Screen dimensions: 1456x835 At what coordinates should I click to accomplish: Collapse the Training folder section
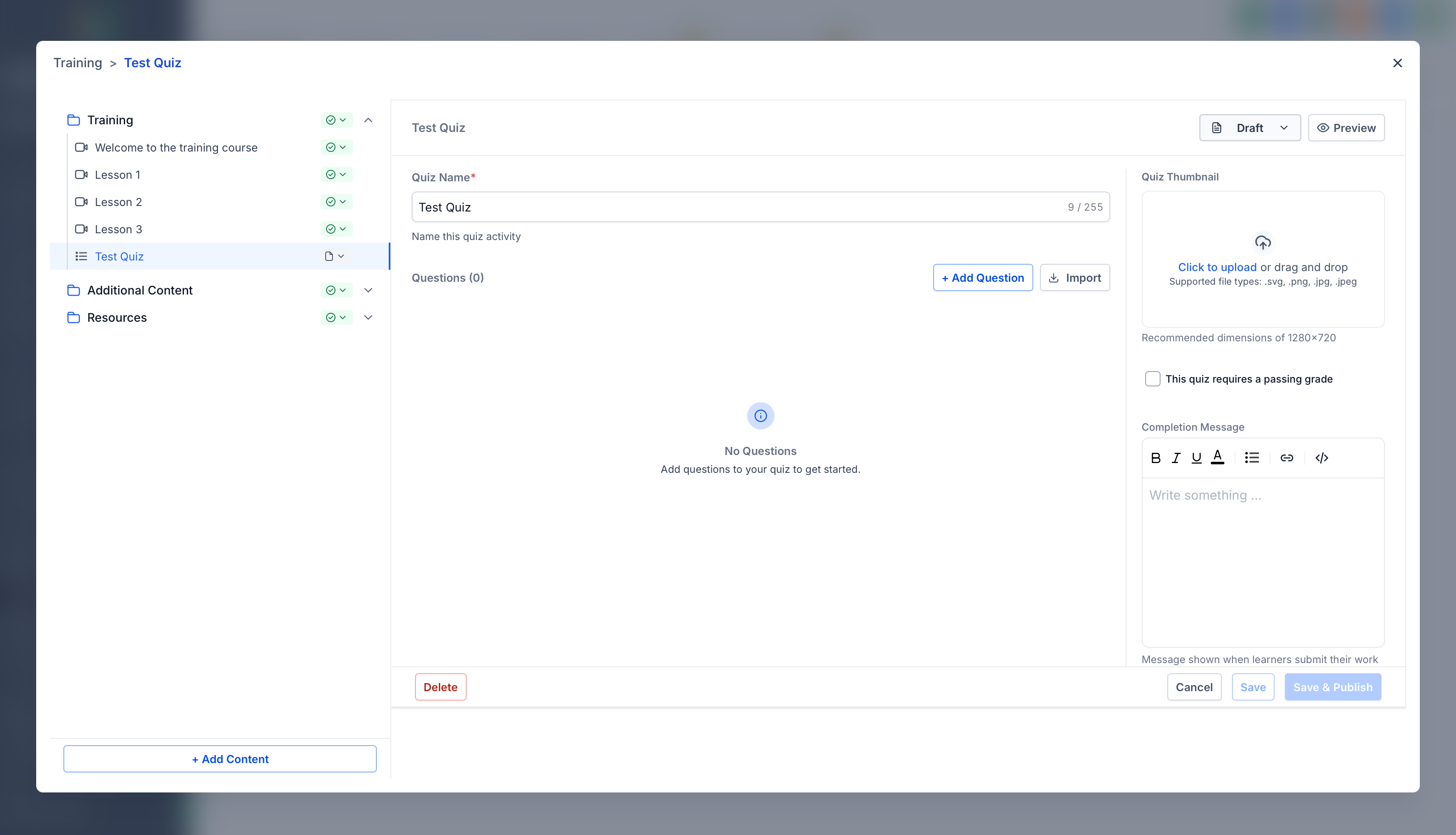[x=368, y=120]
